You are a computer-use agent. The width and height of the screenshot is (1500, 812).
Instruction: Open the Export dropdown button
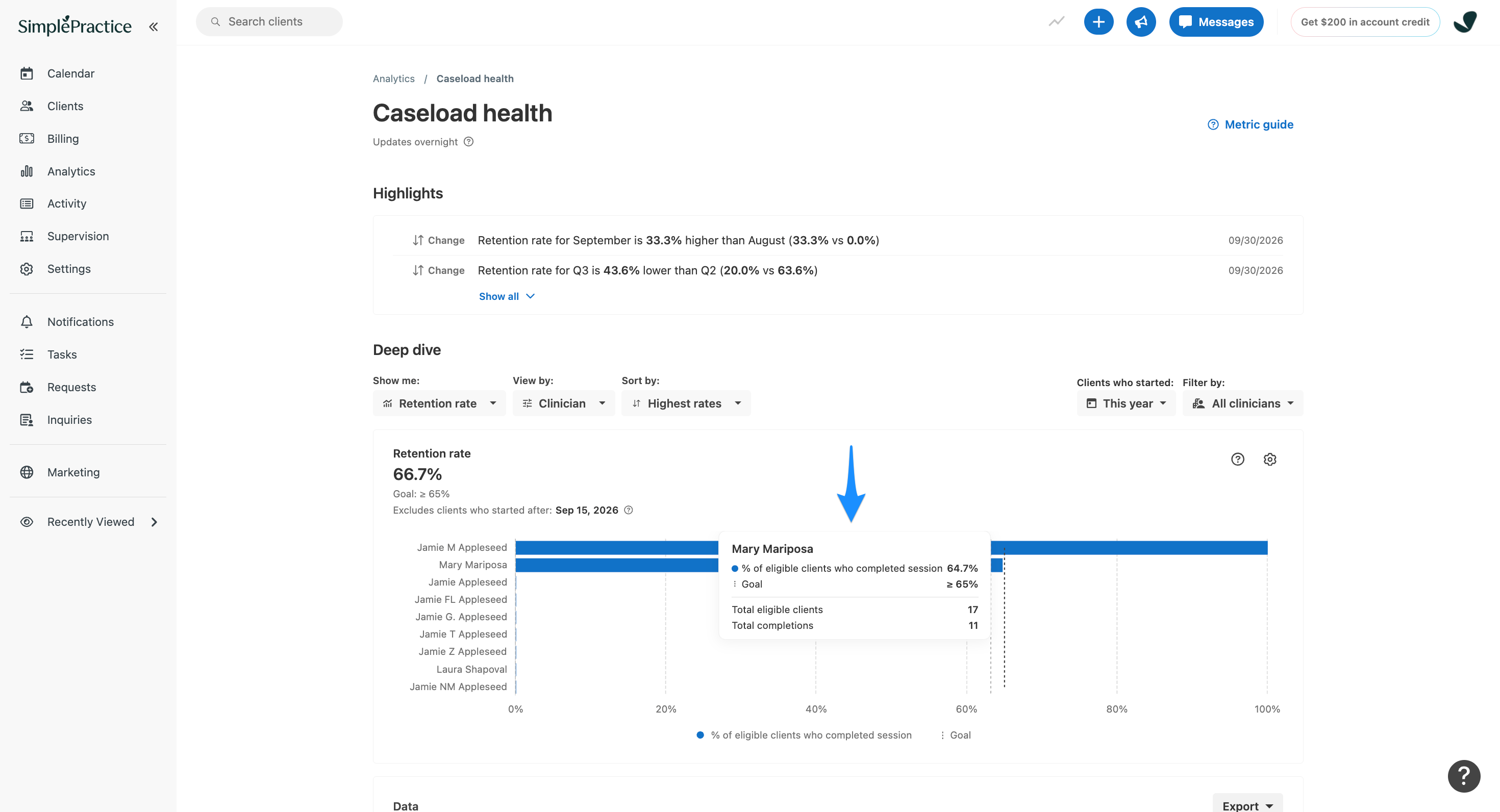click(1247, 805)
